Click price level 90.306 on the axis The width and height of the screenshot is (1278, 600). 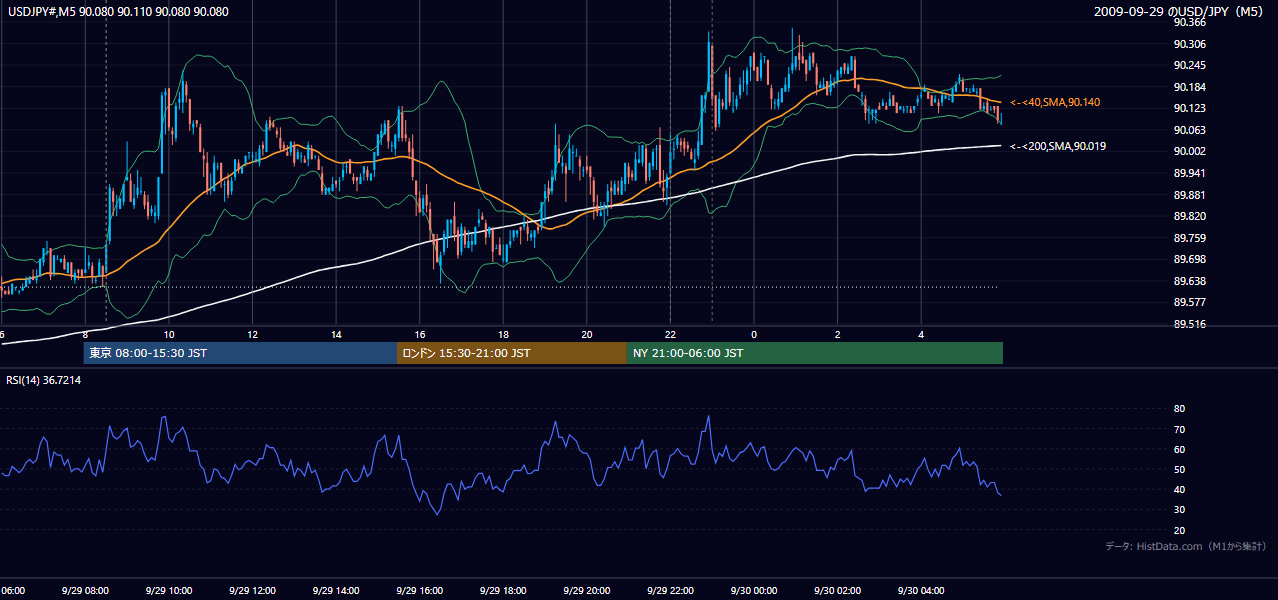click(1189, 44)
